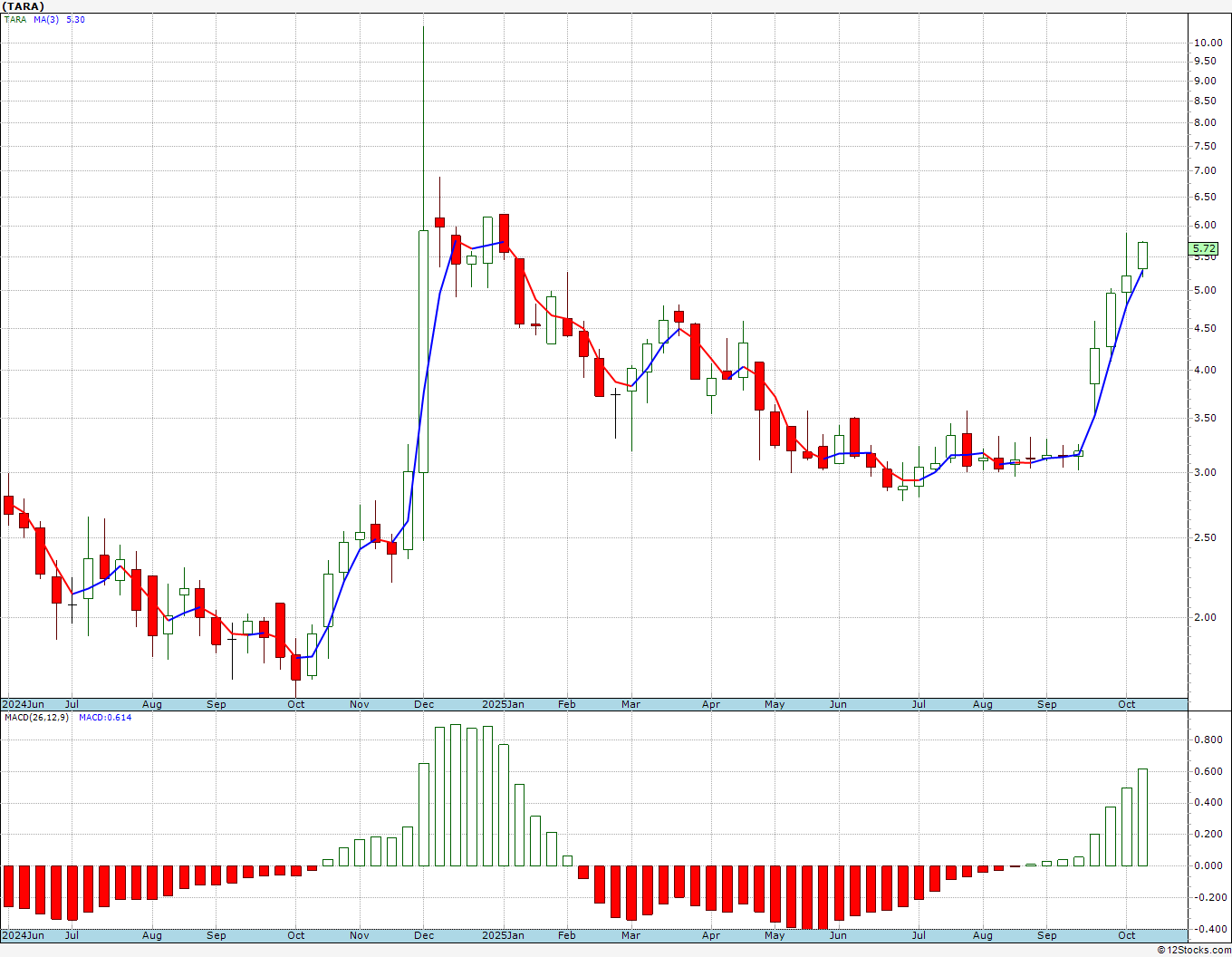The image size is (1232, 957).
Task: Click Dec on the MACD panel date axis
Action: (423, 935)
